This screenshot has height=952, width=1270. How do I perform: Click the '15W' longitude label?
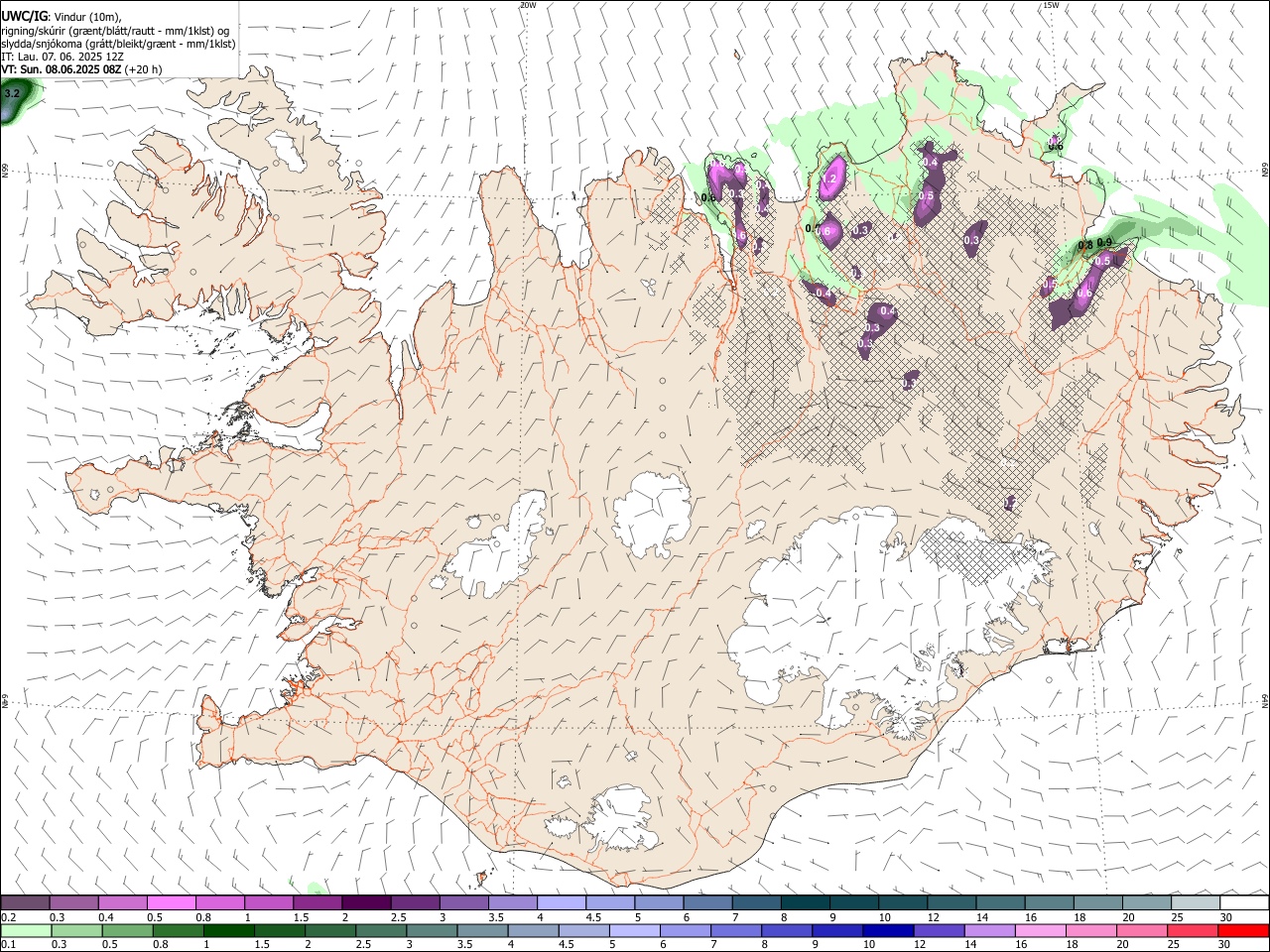[x=1051, y=5]
